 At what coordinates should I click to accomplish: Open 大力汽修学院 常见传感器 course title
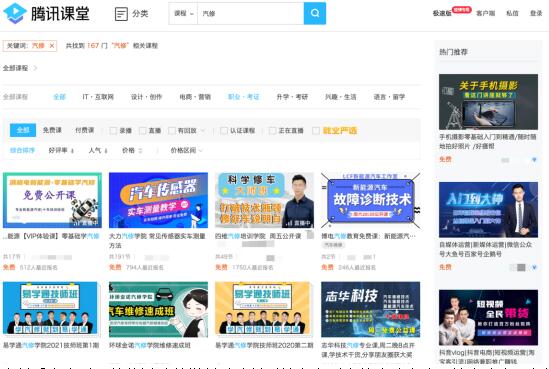(157, 241)
